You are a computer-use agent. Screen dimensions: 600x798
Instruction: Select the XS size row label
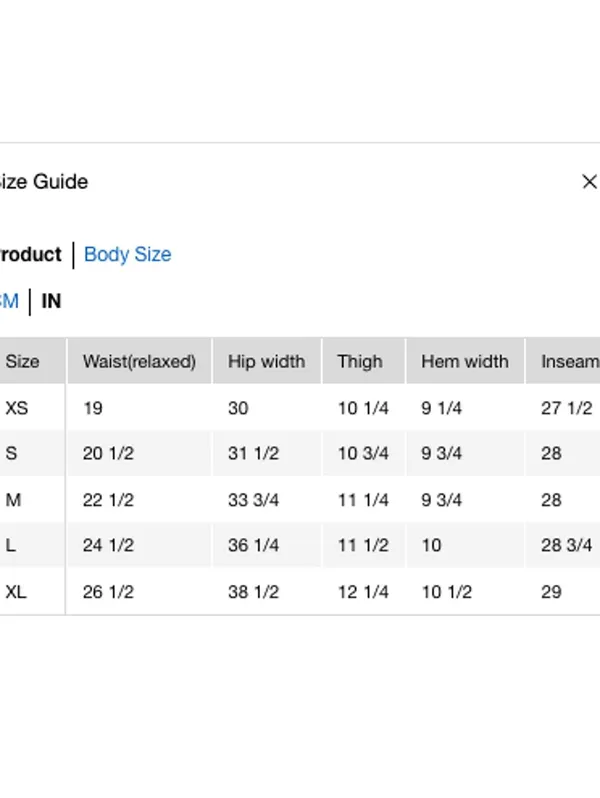point(17,408)
